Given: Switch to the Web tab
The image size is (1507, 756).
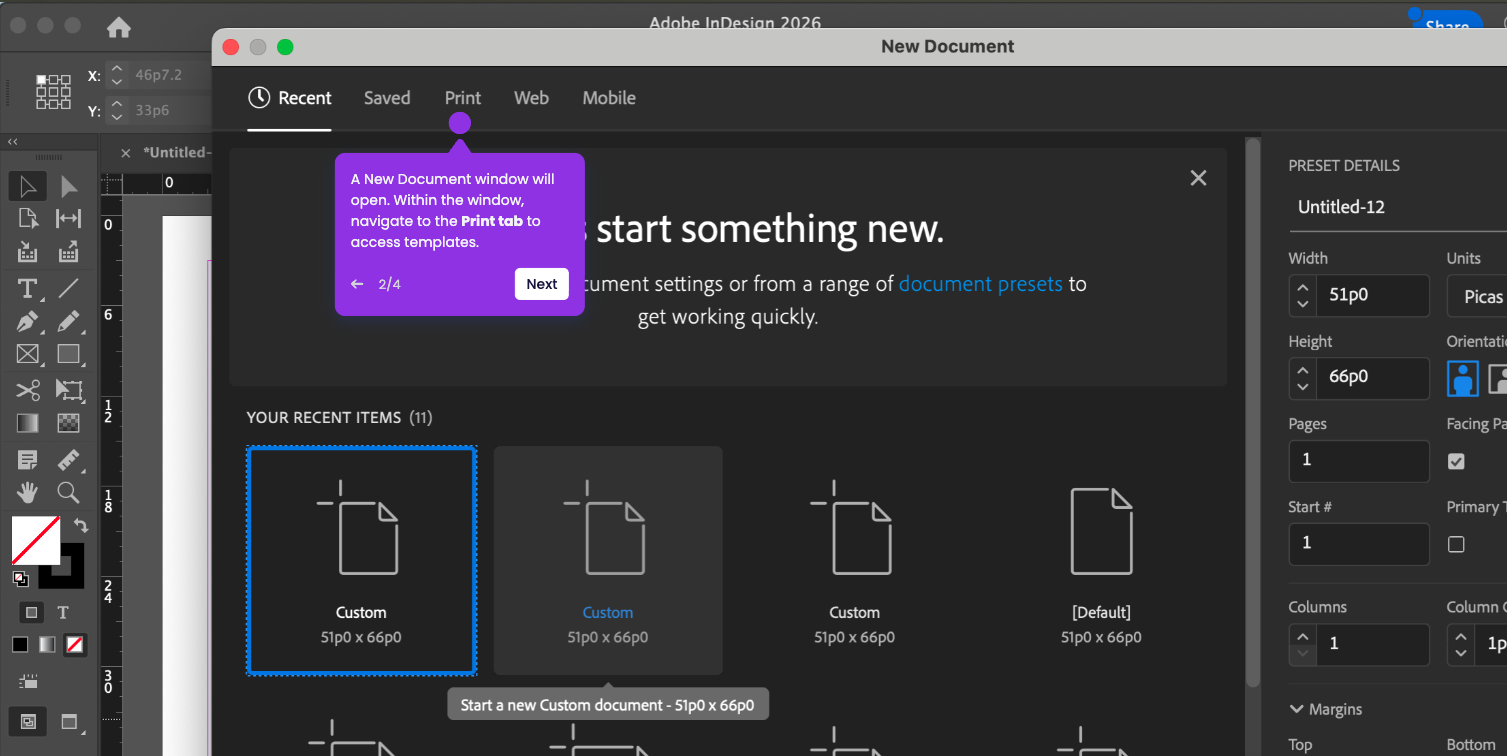Looking at the screenshot, I should [x=531, y=98].
